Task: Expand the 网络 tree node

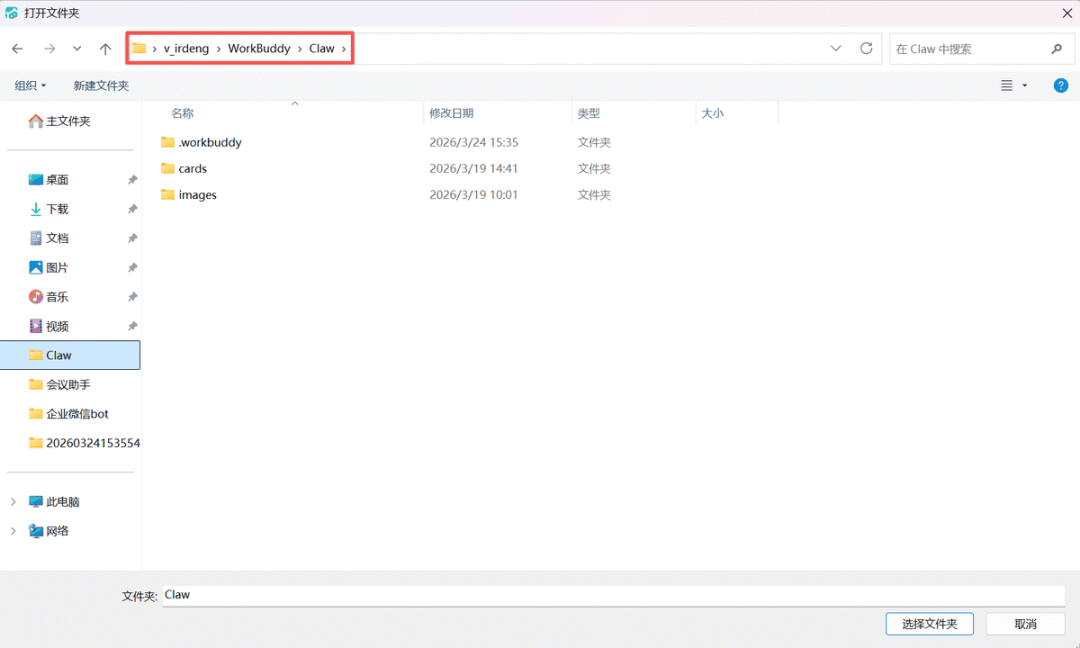Action: point(13,531)
